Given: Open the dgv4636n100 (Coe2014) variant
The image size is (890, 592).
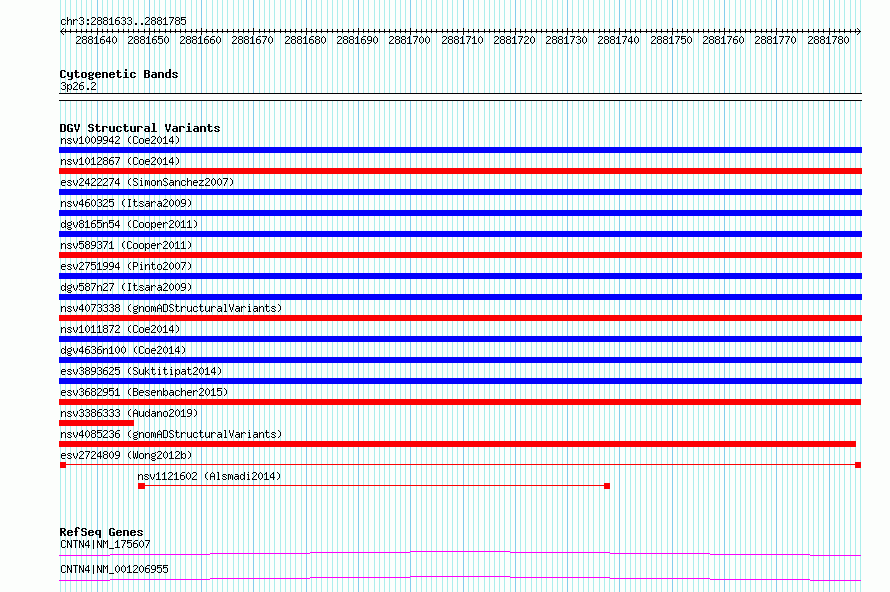Looking at the screenshot, I should pos(123,350).
